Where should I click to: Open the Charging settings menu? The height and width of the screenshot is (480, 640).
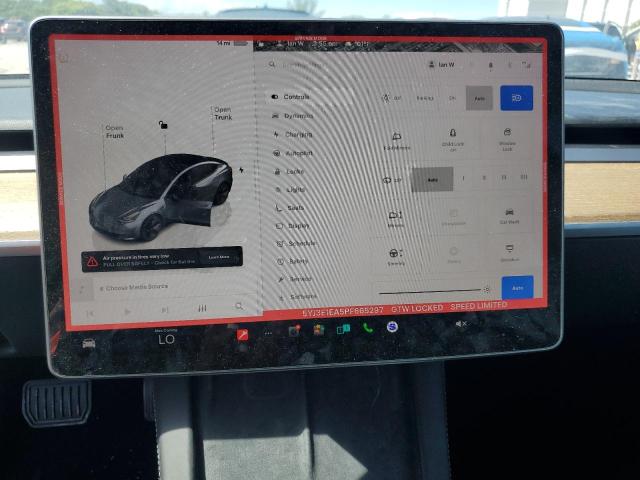point(294,134)
